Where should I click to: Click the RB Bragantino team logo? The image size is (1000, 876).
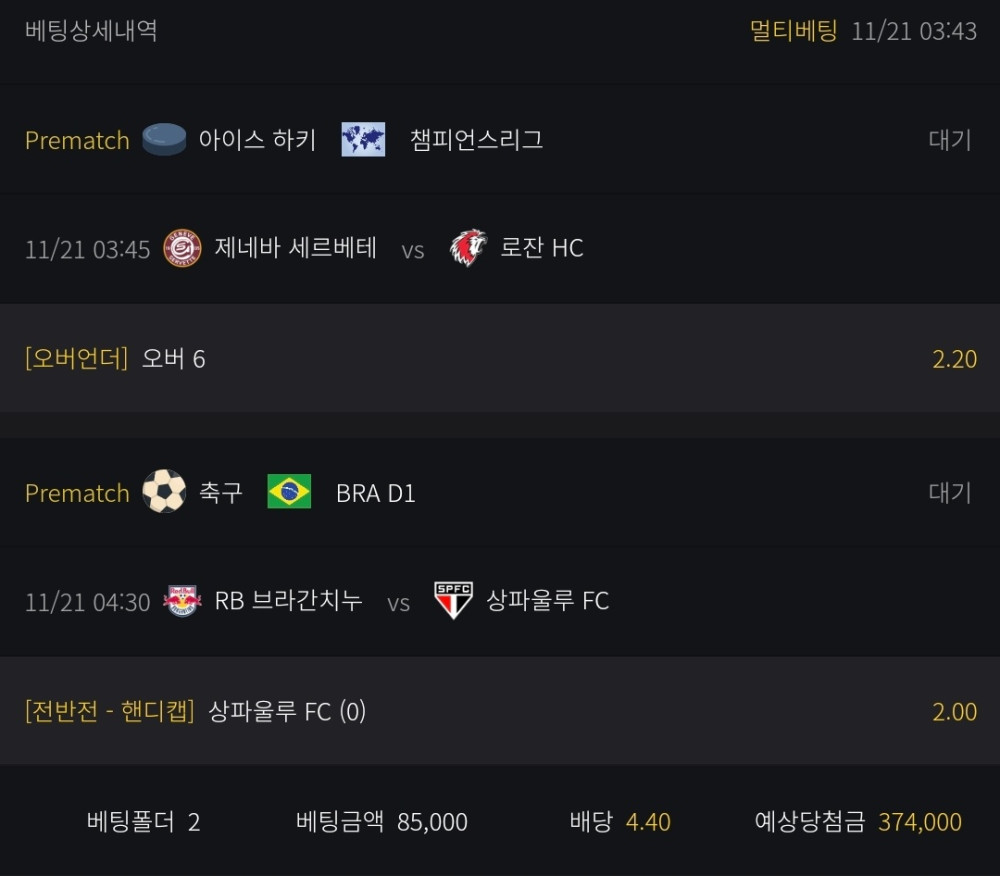182,601
